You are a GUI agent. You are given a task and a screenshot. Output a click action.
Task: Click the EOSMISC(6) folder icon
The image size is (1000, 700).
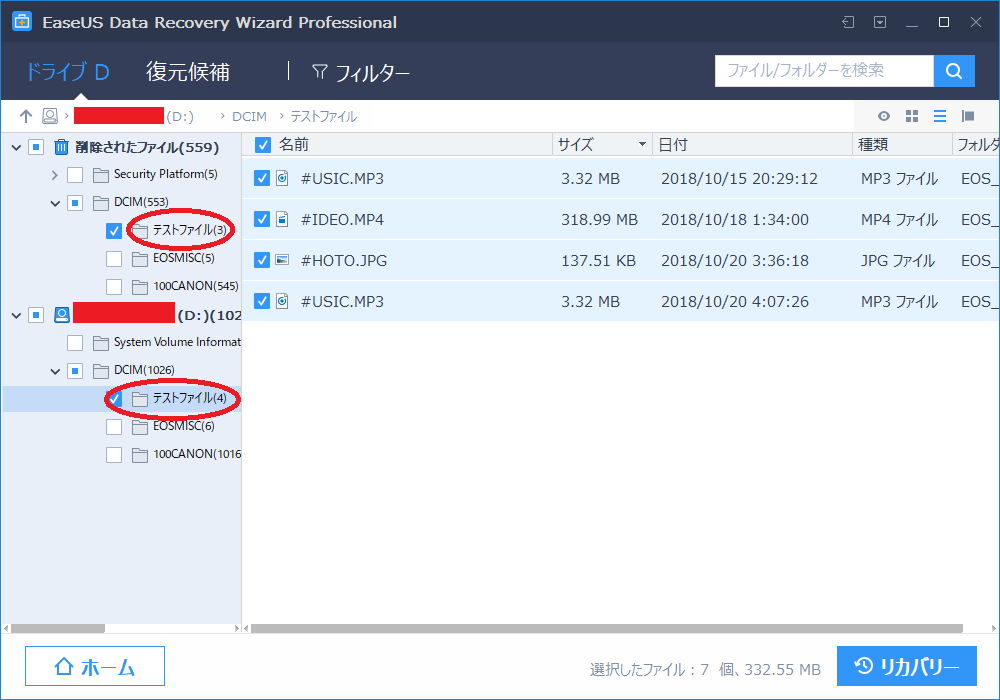140,427
